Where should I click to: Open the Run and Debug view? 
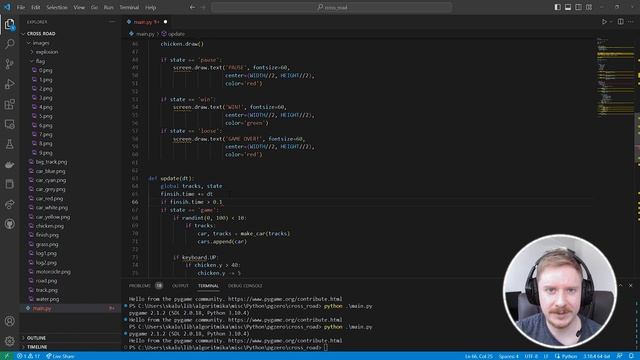click(9, 84)
